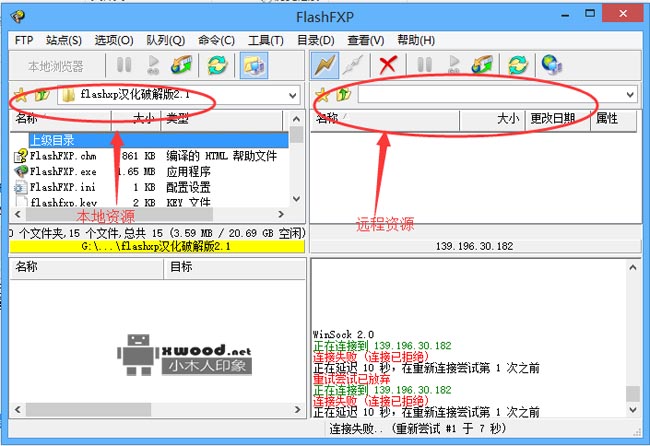Click the FlashFXP title bar app icon

coord(18,17)
